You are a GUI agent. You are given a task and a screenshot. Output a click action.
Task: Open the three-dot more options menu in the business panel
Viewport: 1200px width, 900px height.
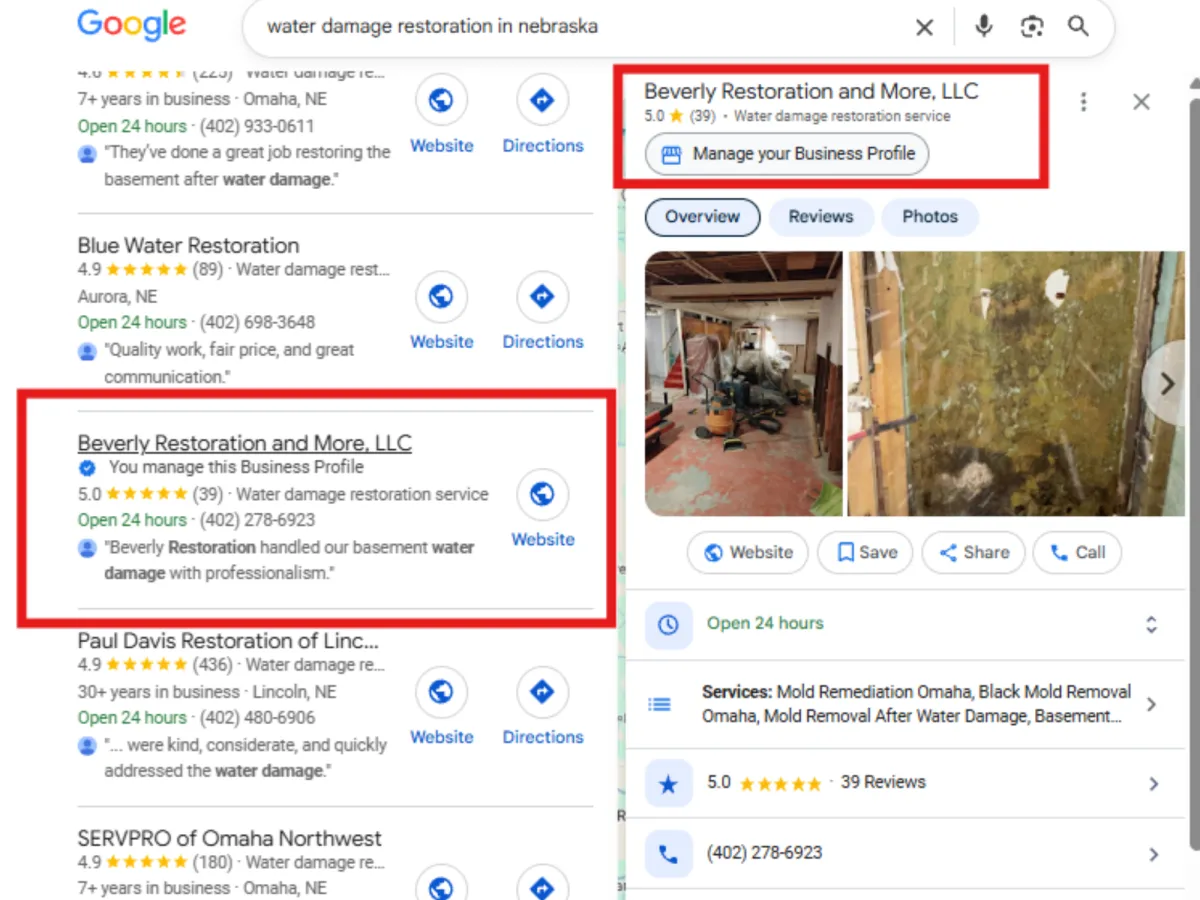[x=1084, y=102]
